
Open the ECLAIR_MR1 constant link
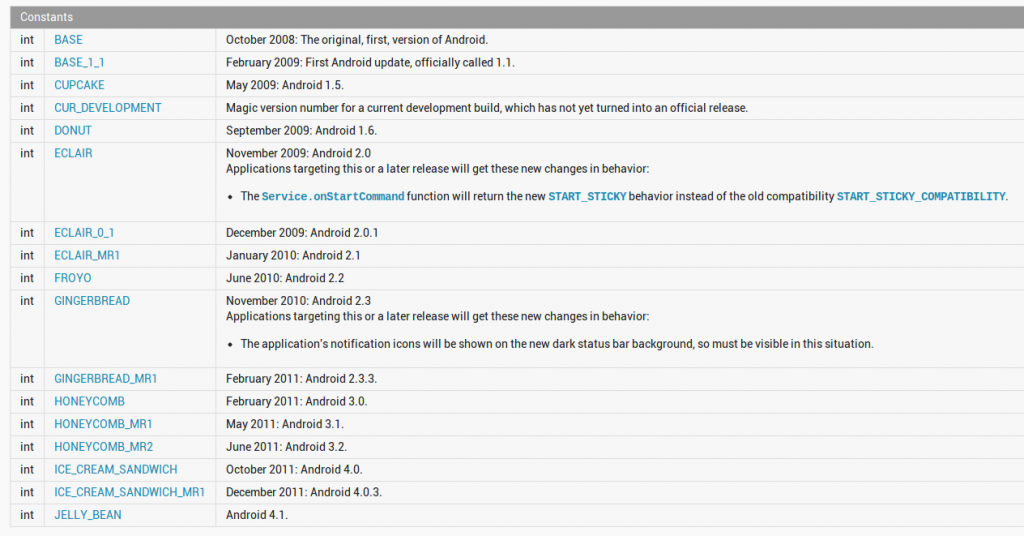click(87, 255)
